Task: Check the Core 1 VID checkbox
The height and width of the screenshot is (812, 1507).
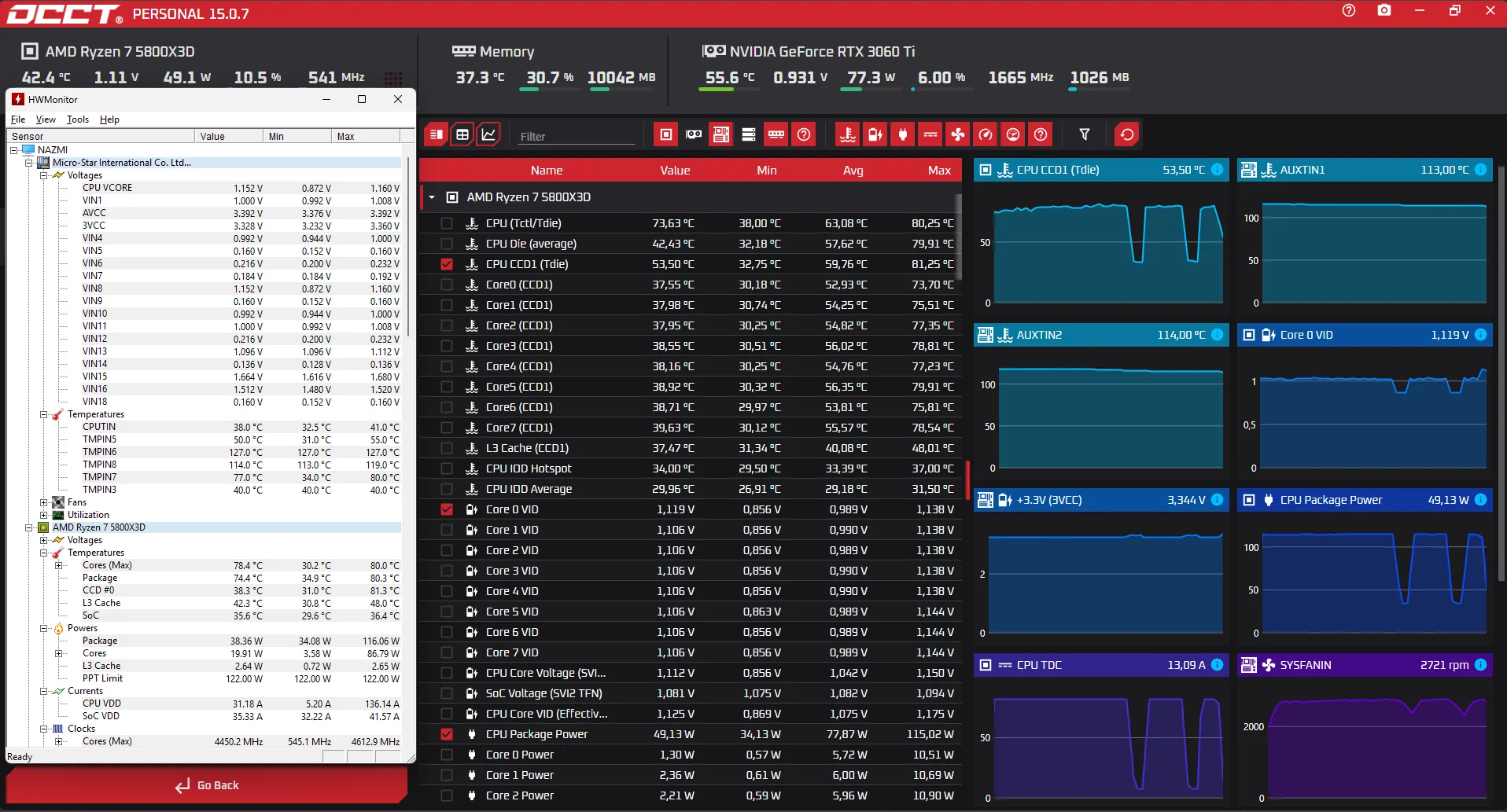Action: point(447,530)
